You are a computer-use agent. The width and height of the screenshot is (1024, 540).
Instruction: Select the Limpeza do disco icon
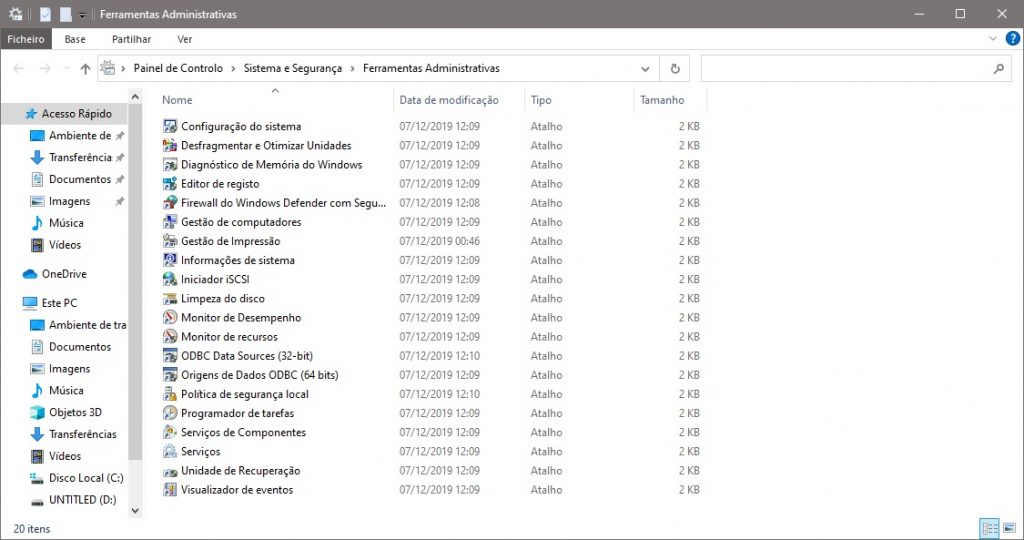pos(170,298)
